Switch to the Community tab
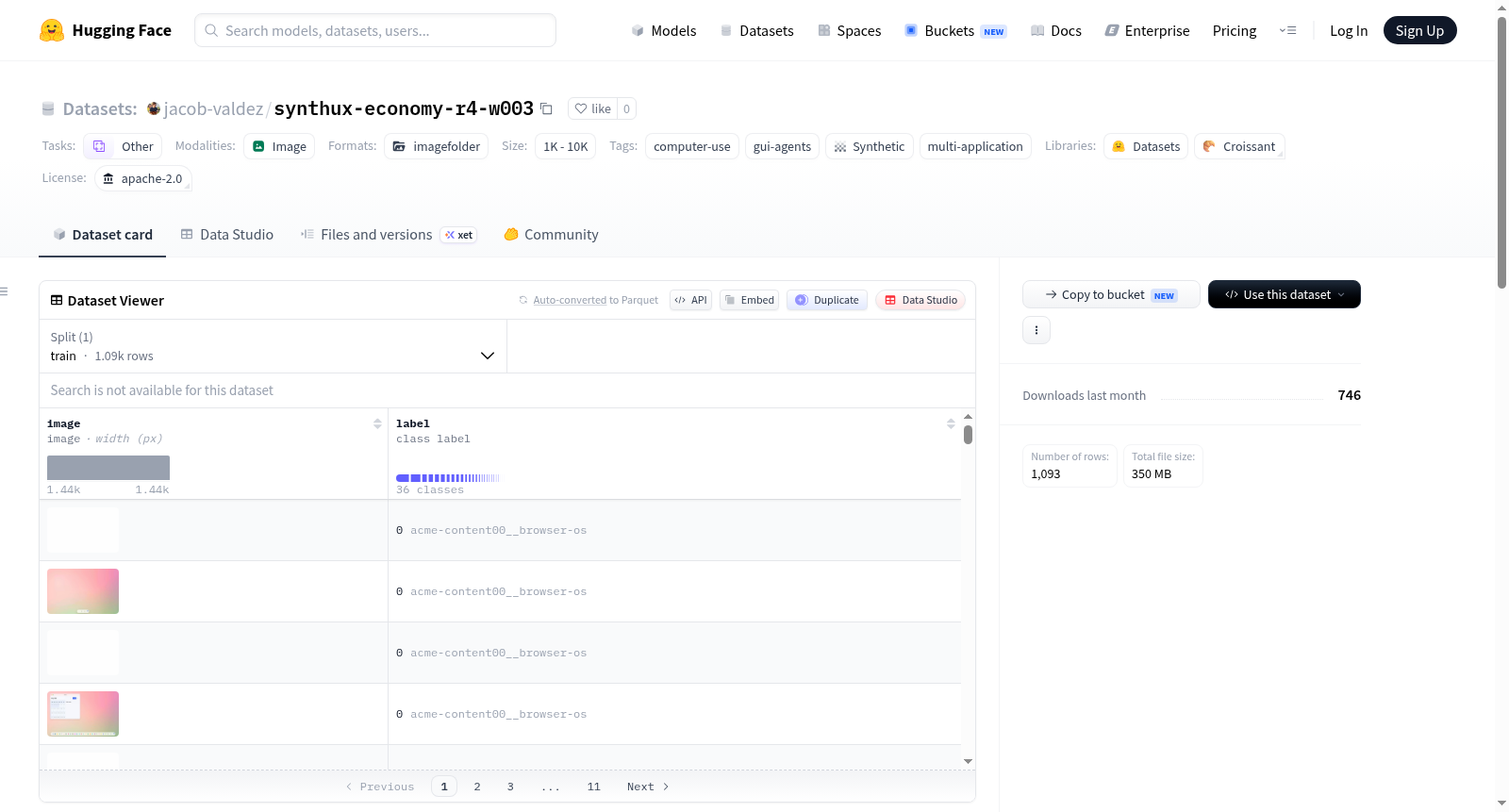Viewport: 1509px width, 812px height. tap(551, 235)
